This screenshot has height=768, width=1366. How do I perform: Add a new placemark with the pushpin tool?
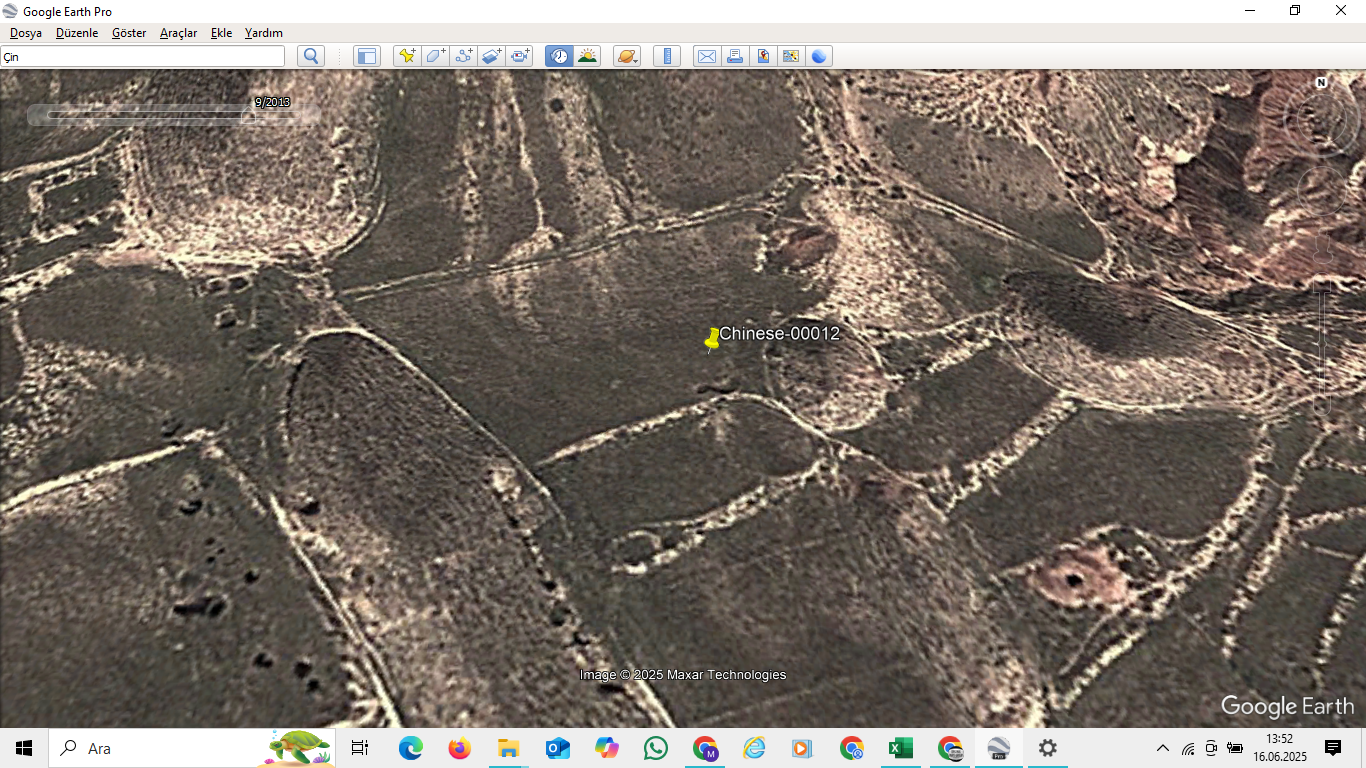click(x=407, y=56)
